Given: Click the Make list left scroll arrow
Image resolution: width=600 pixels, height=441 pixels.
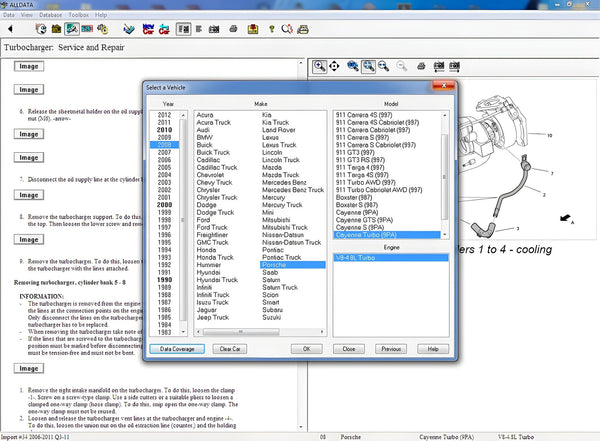Looking at the screenshot, I should [198, 332].
